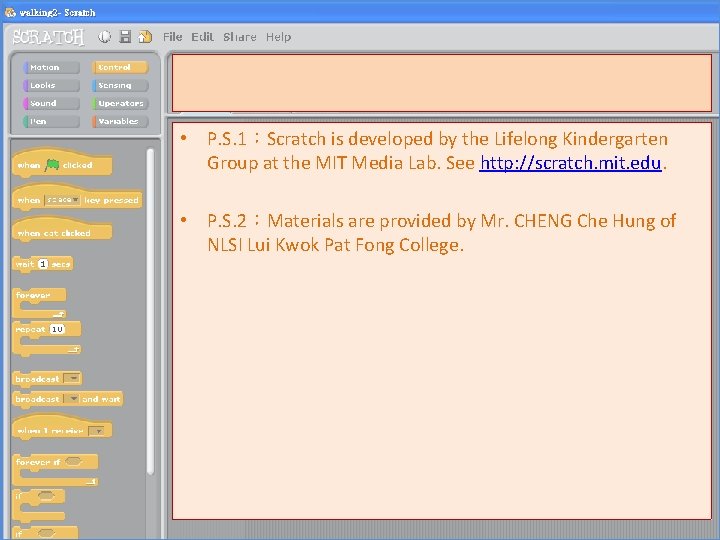Image resolution: width=720 pixels, height=540 pixels.
Task: Click the repeat count value field
Action: tap(57, 329)
